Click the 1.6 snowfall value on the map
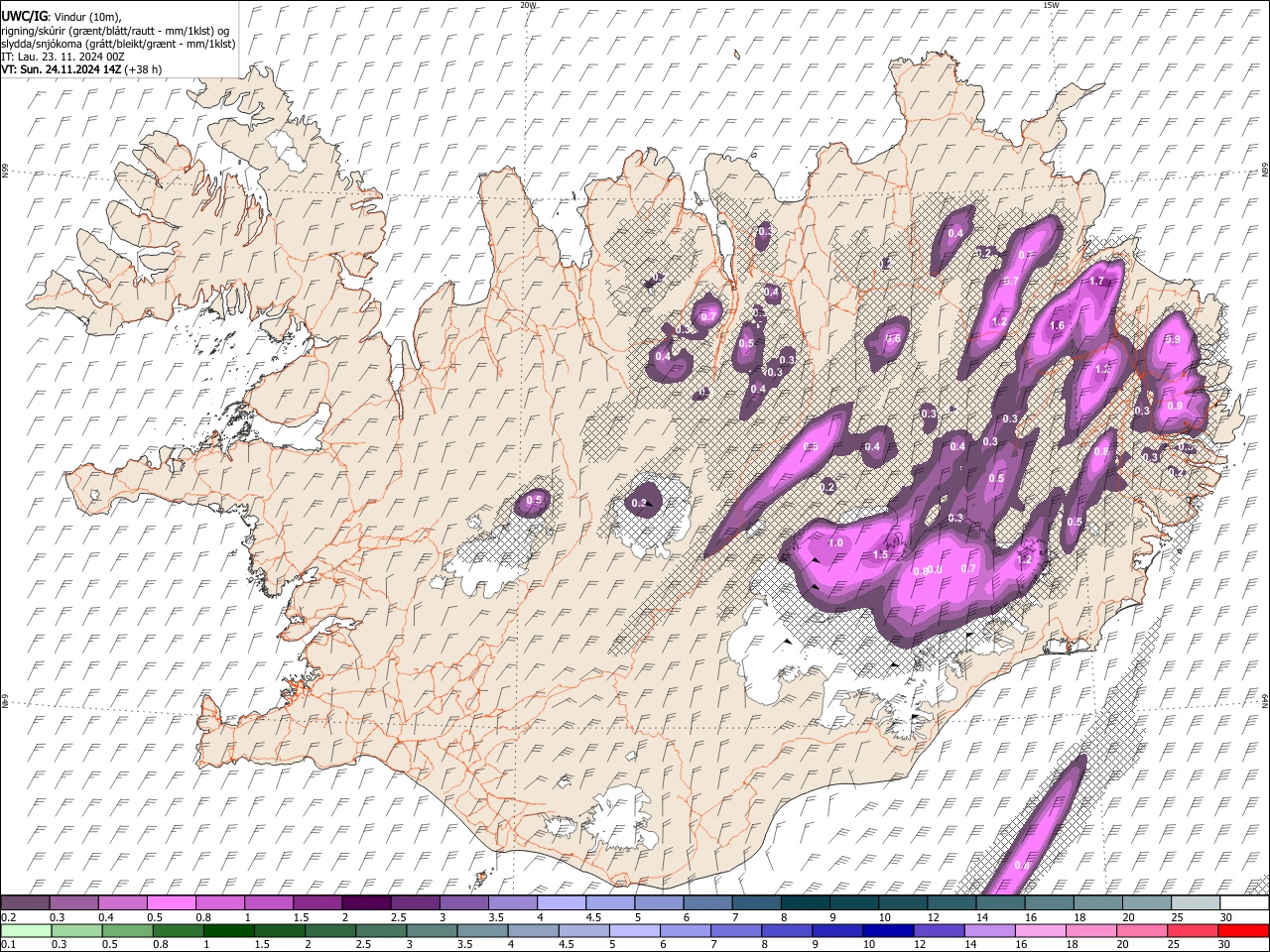The image size is (1270, 952). click(1057, 326)
